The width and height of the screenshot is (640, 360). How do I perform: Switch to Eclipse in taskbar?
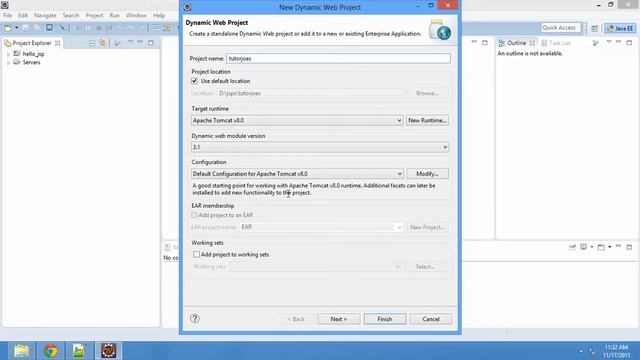click(108, 351)
